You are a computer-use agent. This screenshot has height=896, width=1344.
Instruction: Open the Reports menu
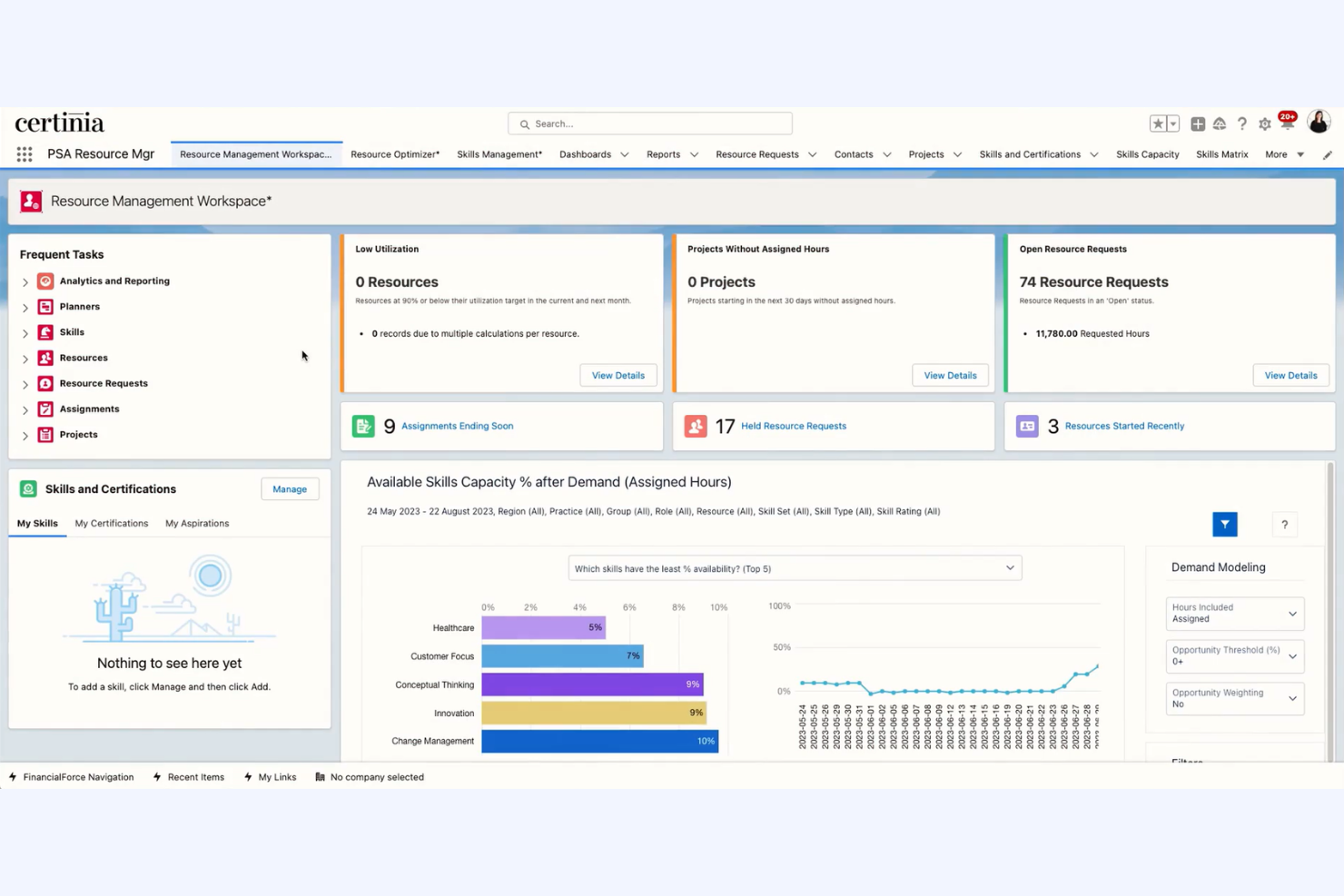663,153
